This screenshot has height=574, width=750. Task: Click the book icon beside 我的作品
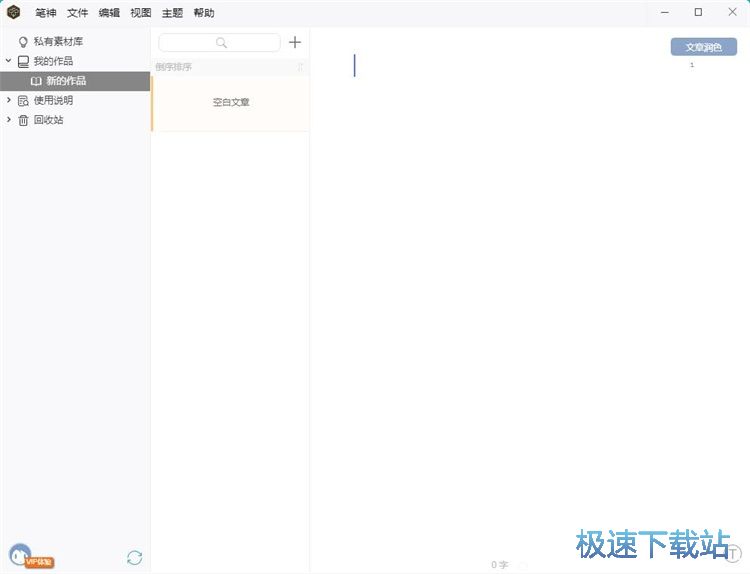[x=23, y=62]
